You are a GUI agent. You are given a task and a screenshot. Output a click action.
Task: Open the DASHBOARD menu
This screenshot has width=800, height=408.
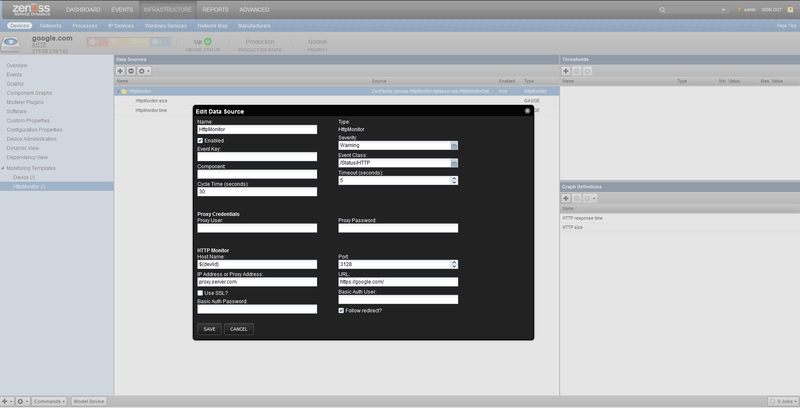click(x=83, y=10)
